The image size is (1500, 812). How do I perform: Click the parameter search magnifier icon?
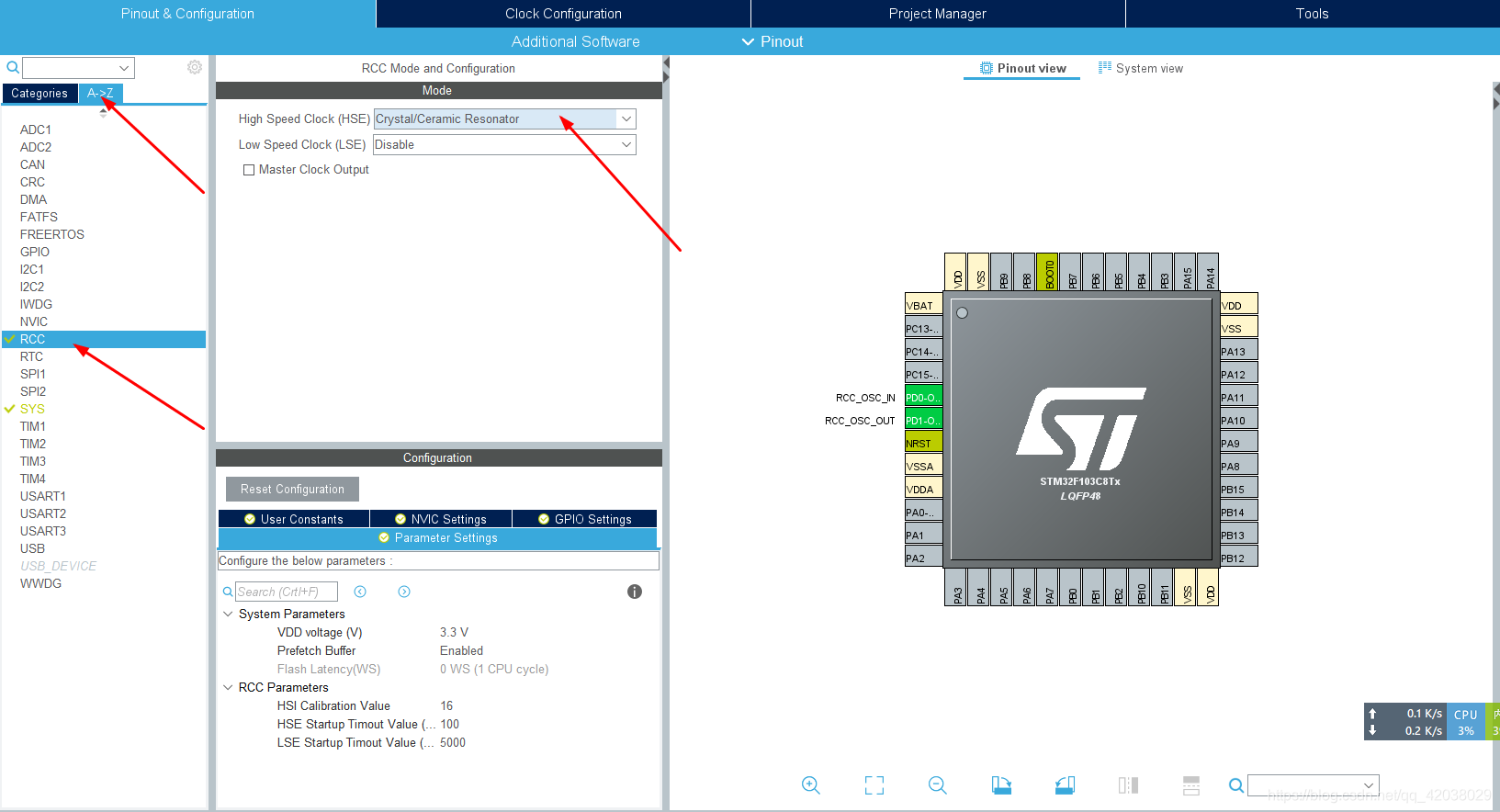(228, 592)
